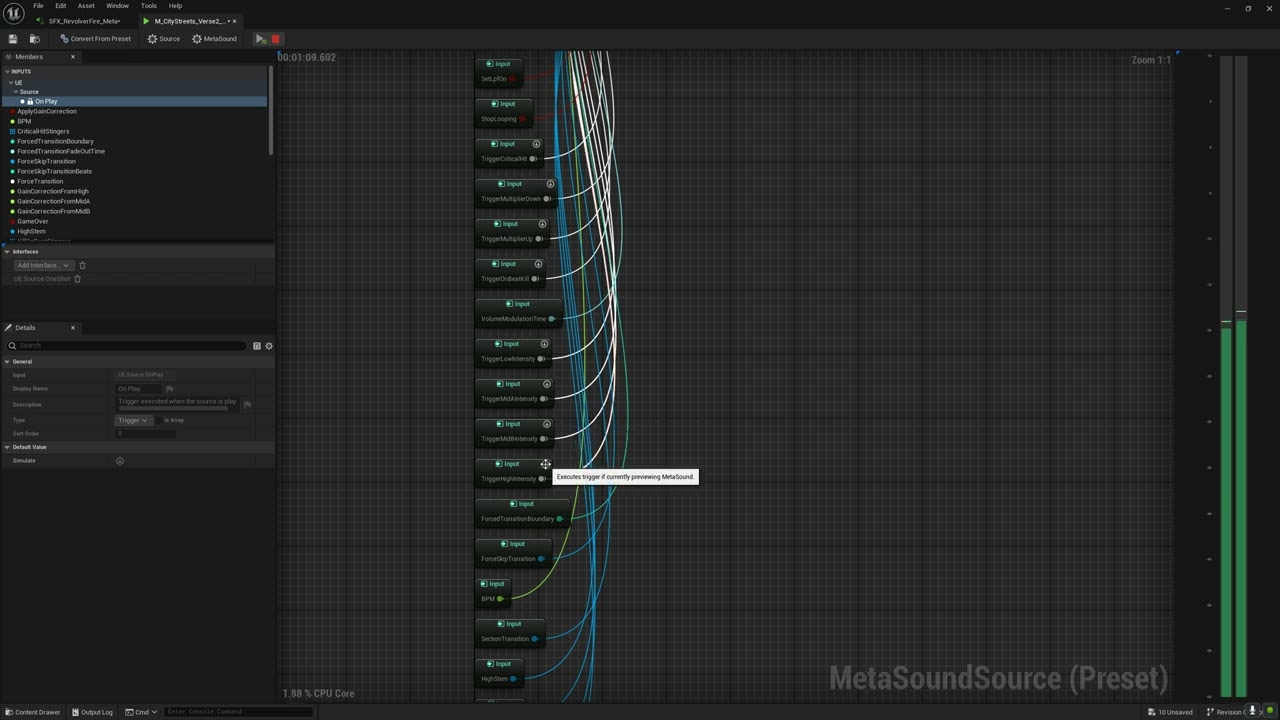The width and height of the screenshot is (1280, 720).
Task: Open the Asset menu
Action: point(86,6)
